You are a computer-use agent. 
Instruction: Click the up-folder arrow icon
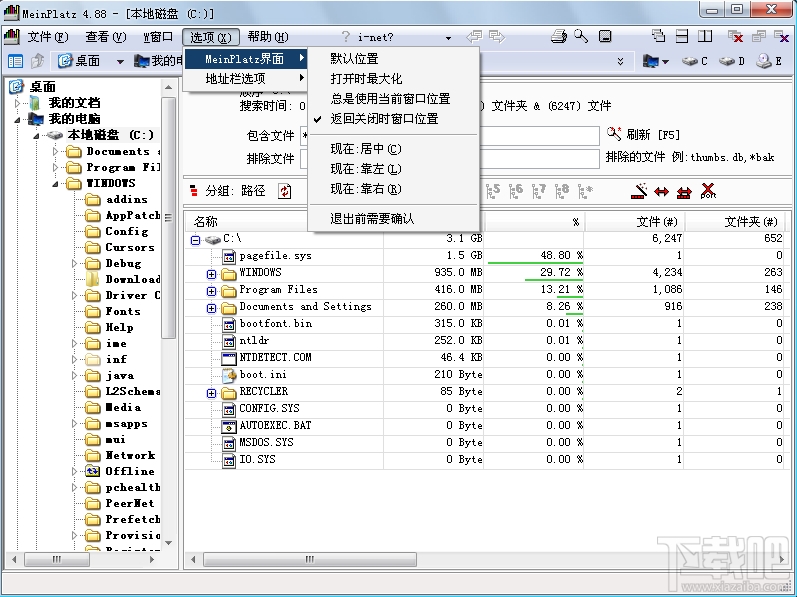[37, 61]
